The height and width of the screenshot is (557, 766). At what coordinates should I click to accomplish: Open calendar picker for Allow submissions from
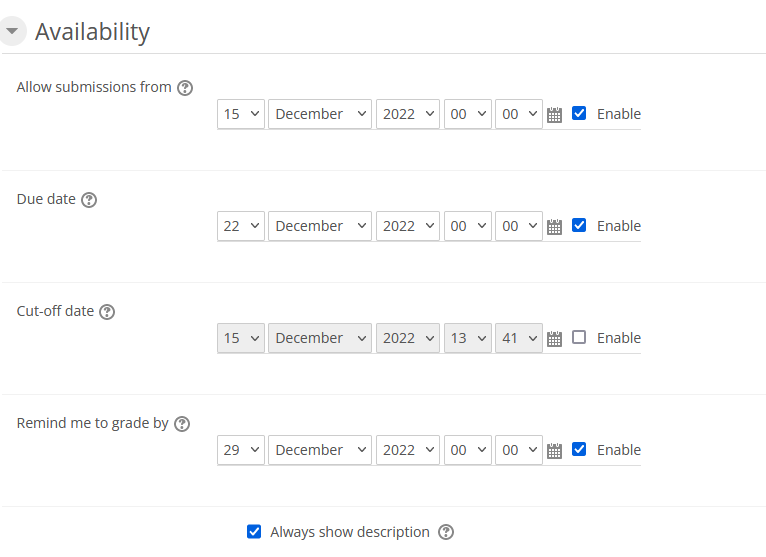pyautogui.click(x=555, y=115)
